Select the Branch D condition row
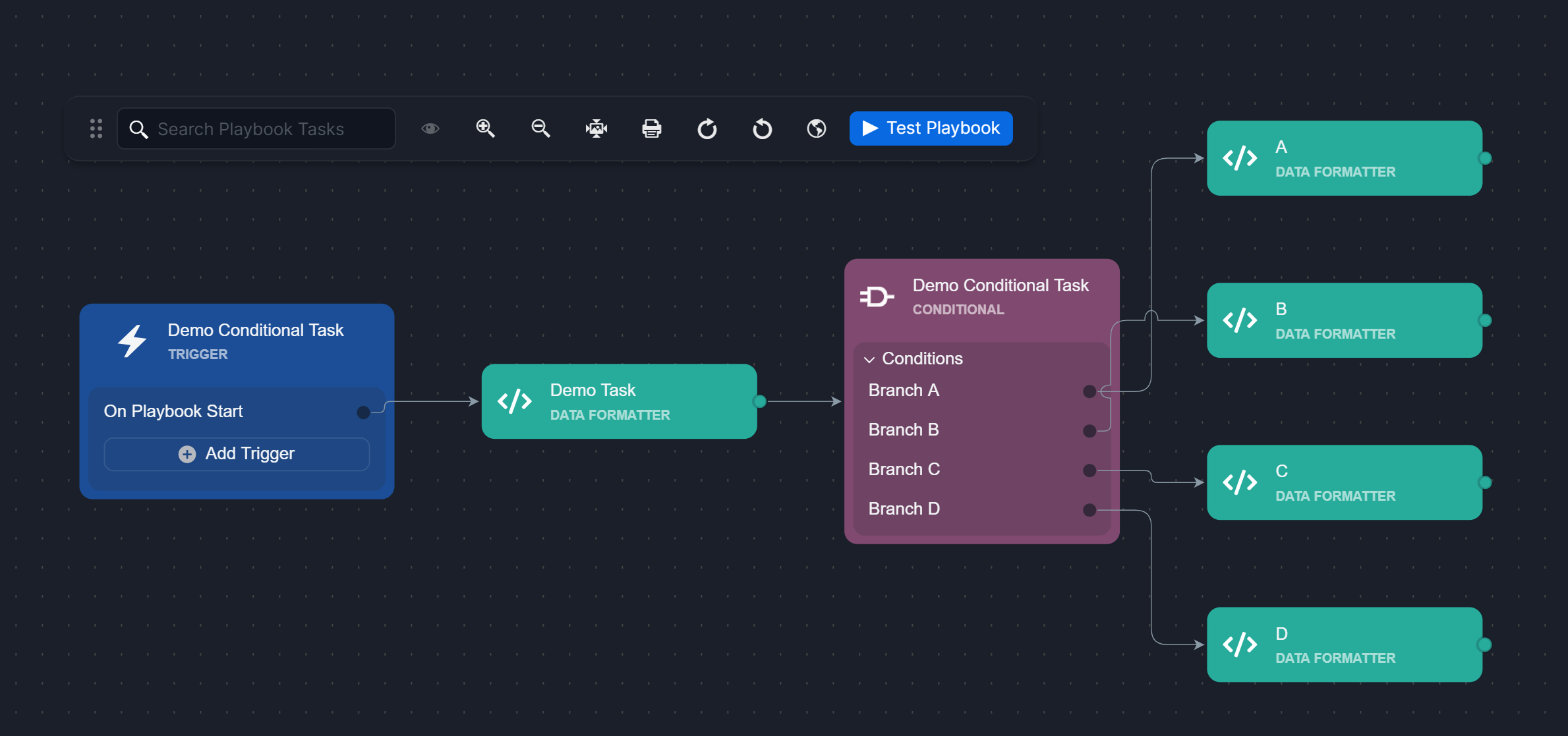 click(904, 509)
